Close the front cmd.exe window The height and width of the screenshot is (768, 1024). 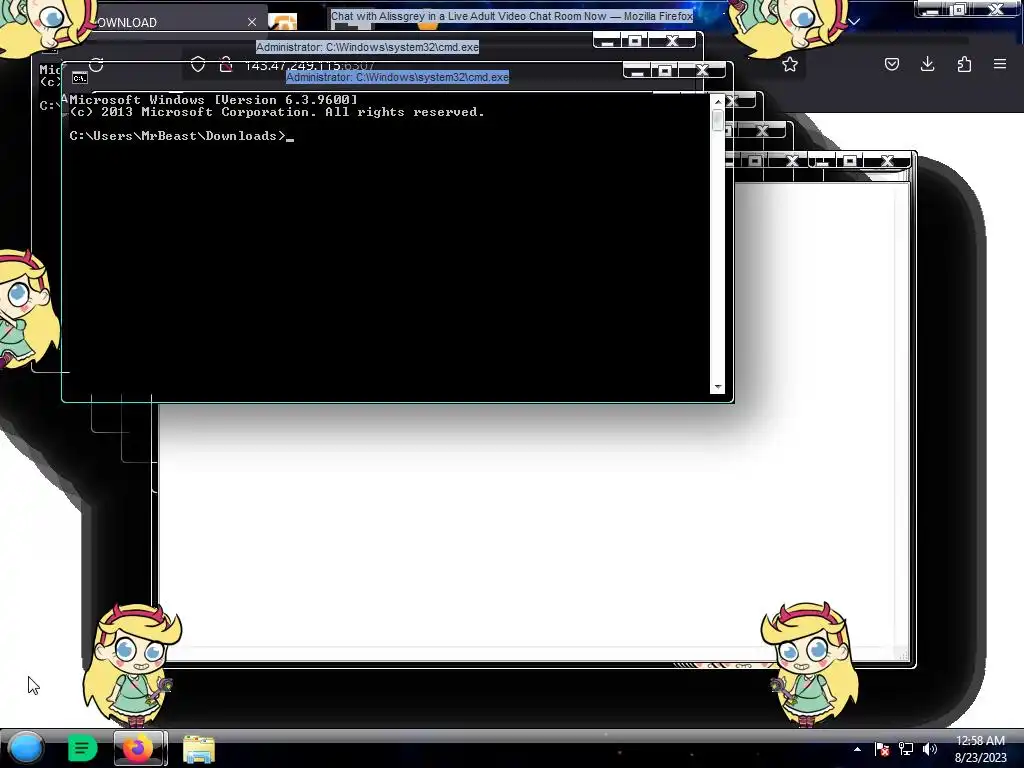point(702,71)
